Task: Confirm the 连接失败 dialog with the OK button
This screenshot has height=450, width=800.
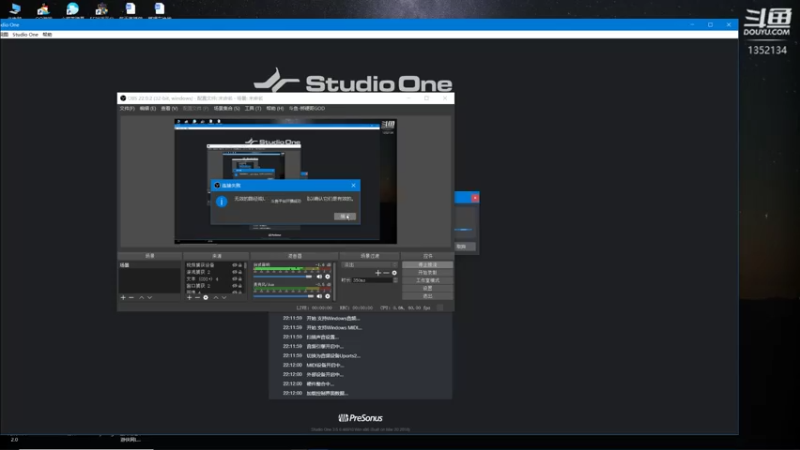Action: tap(345, 217)
